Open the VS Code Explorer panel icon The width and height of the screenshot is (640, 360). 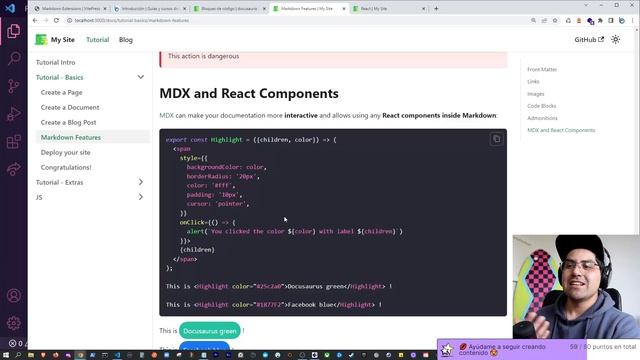pyautogui.click(x=13, y=31)
